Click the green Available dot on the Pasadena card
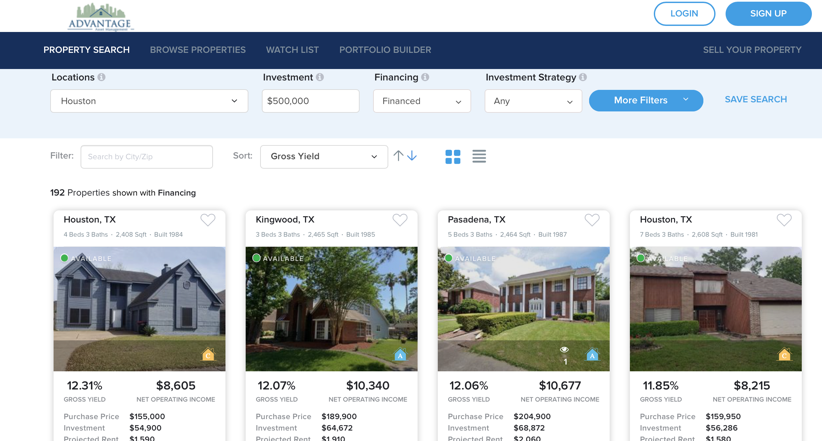 (449, 258)
